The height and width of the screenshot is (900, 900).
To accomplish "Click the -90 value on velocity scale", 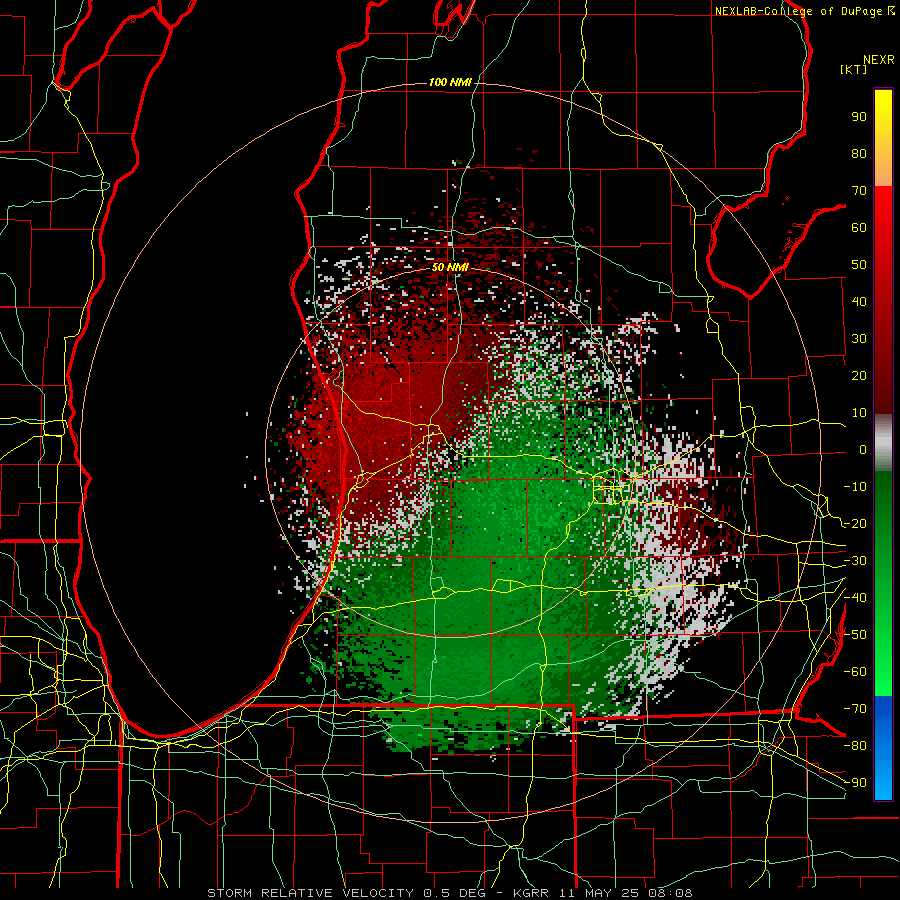I will [x=855, y=783].
